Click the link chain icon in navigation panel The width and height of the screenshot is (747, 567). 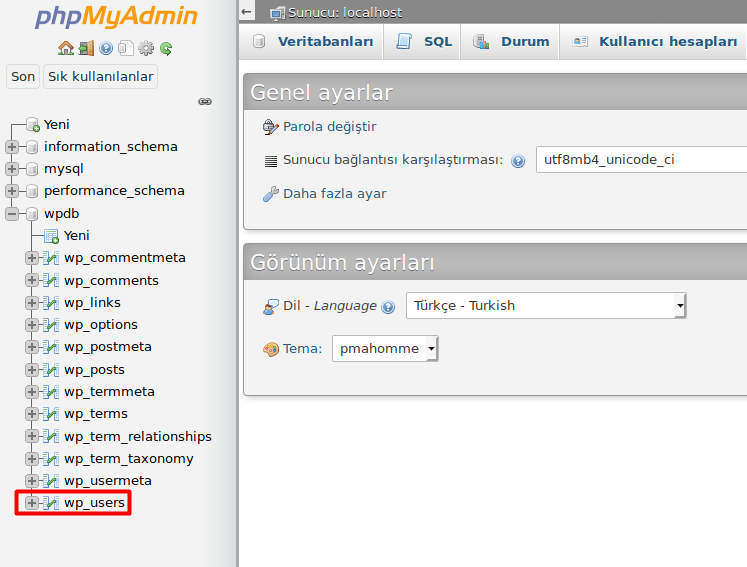tap(205, 101)
